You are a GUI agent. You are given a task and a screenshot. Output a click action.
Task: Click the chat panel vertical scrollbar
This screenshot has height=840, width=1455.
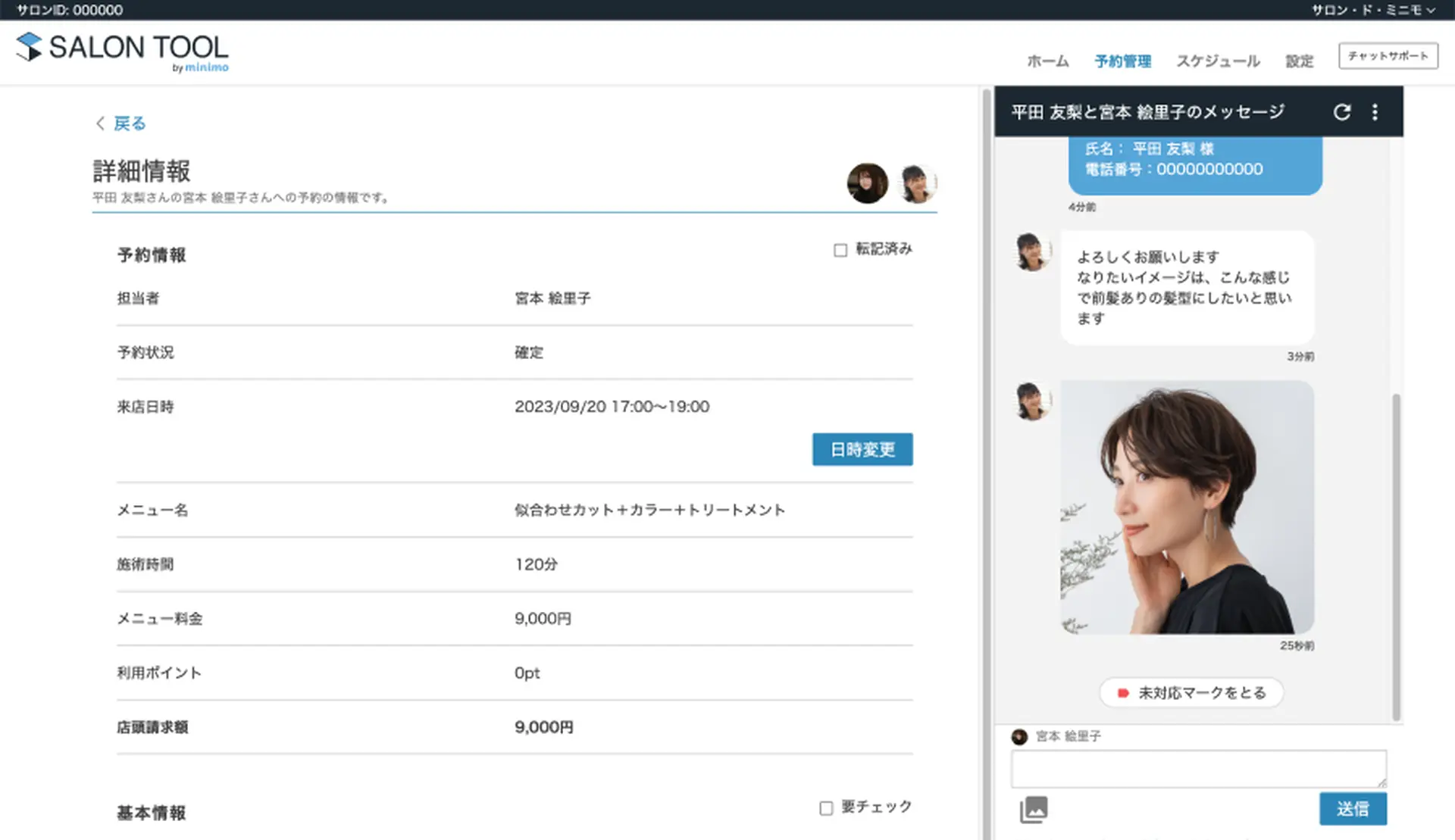click(x=1396, y=557)
